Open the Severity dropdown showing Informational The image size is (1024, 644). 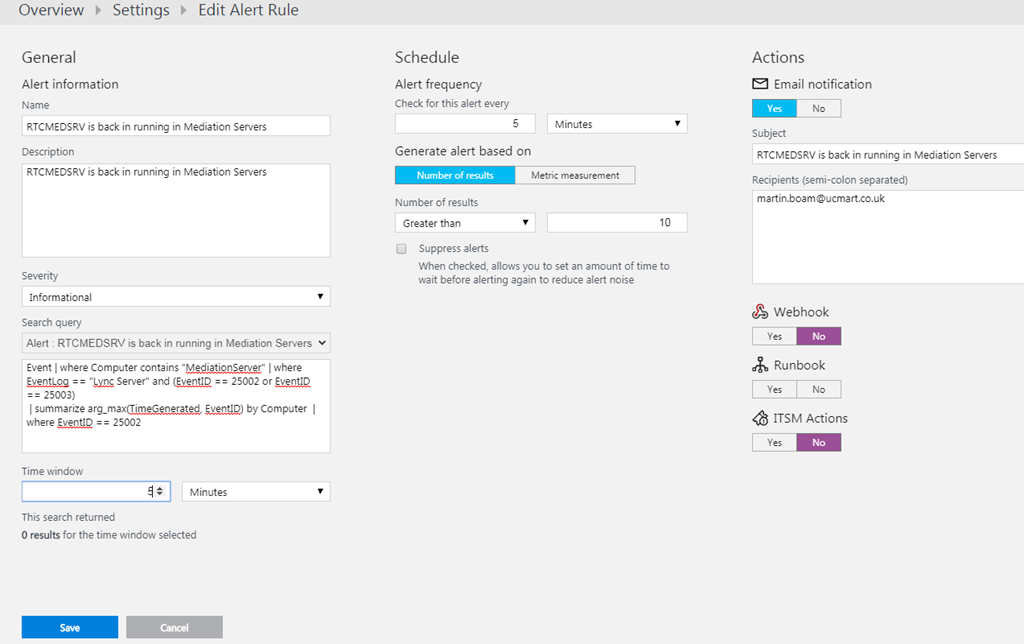point(176,297)
